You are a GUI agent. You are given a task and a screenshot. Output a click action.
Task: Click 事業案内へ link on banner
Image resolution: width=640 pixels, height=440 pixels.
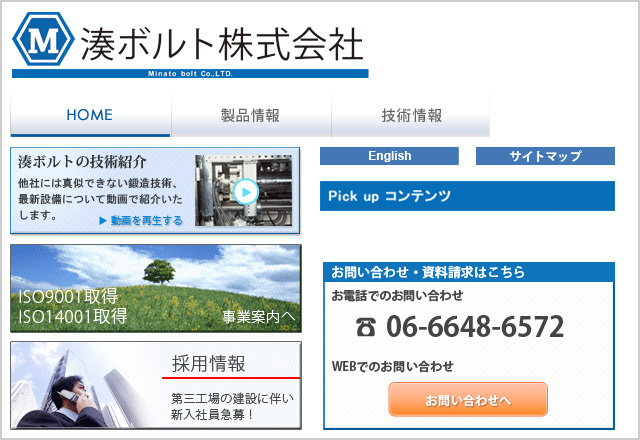258,316
